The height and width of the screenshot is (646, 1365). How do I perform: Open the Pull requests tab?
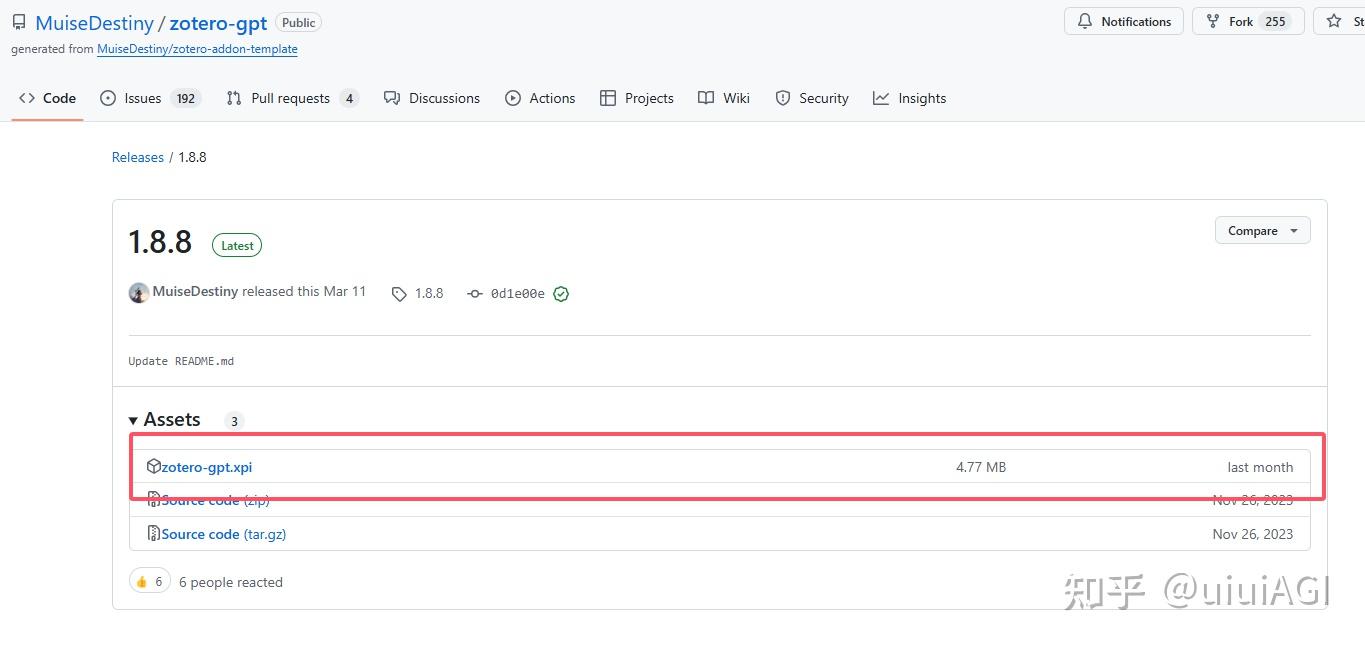click(289, 98)
